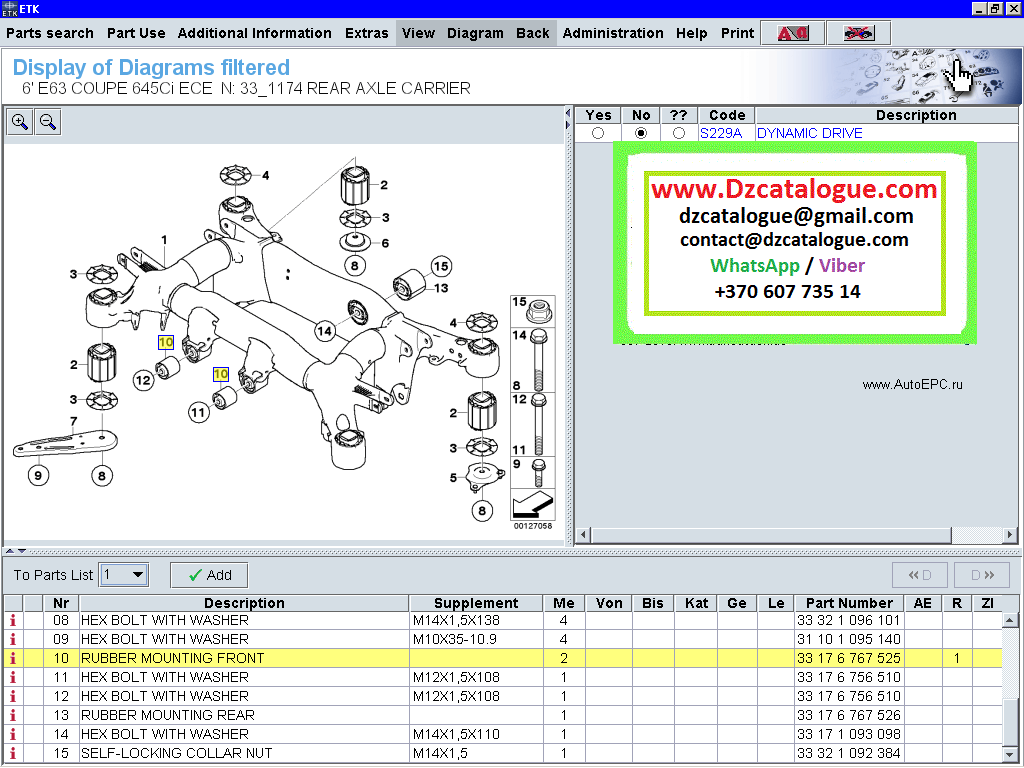Open the Administration menu

pos(613,33)
